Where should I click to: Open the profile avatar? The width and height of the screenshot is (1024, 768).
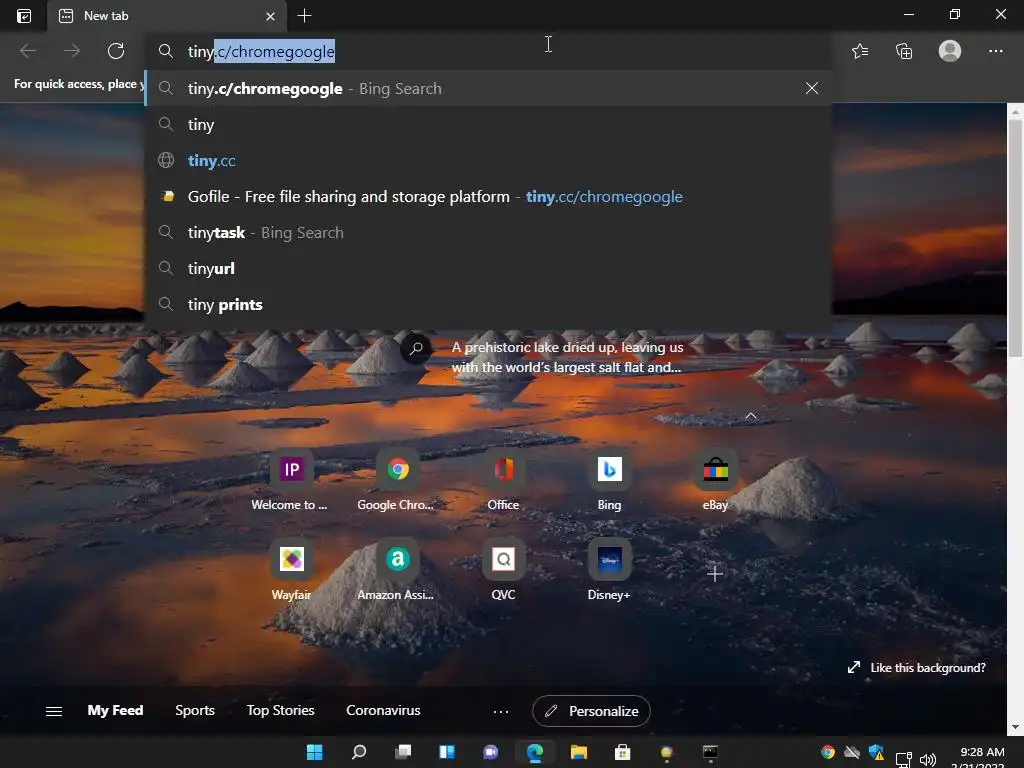pyautogui.click(x=950, y=51)
